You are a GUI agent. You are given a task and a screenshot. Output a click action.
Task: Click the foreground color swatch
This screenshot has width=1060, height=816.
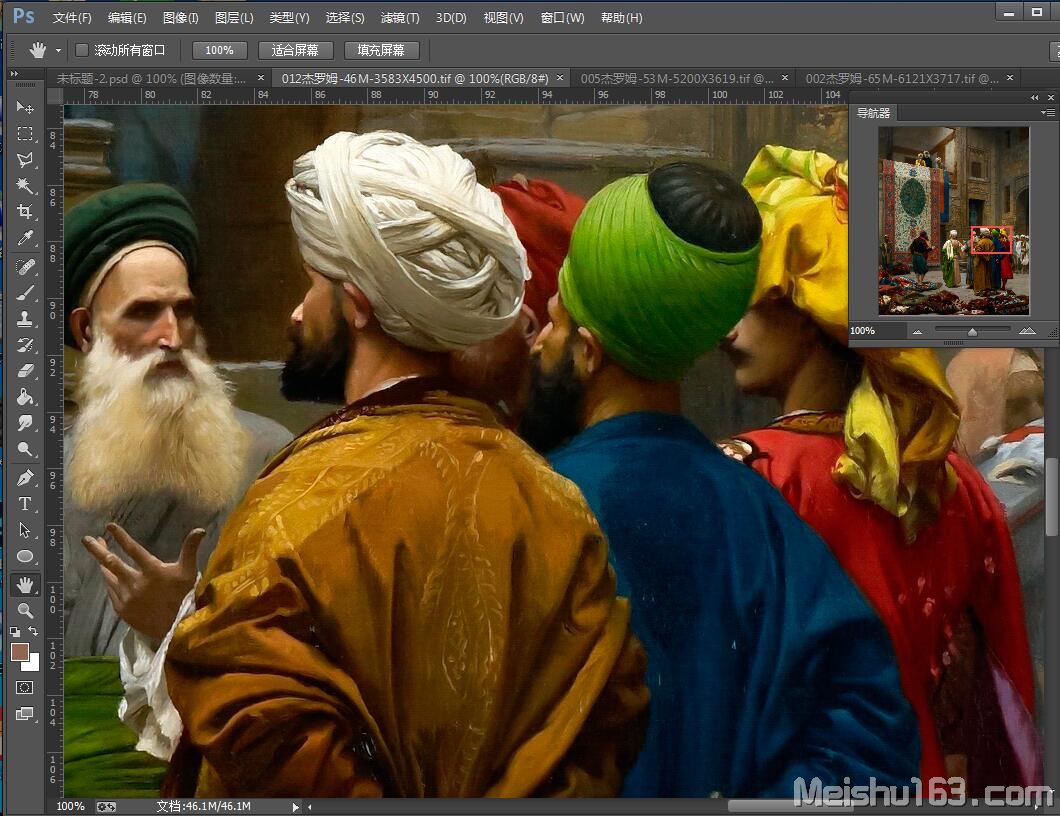point(20,652)
